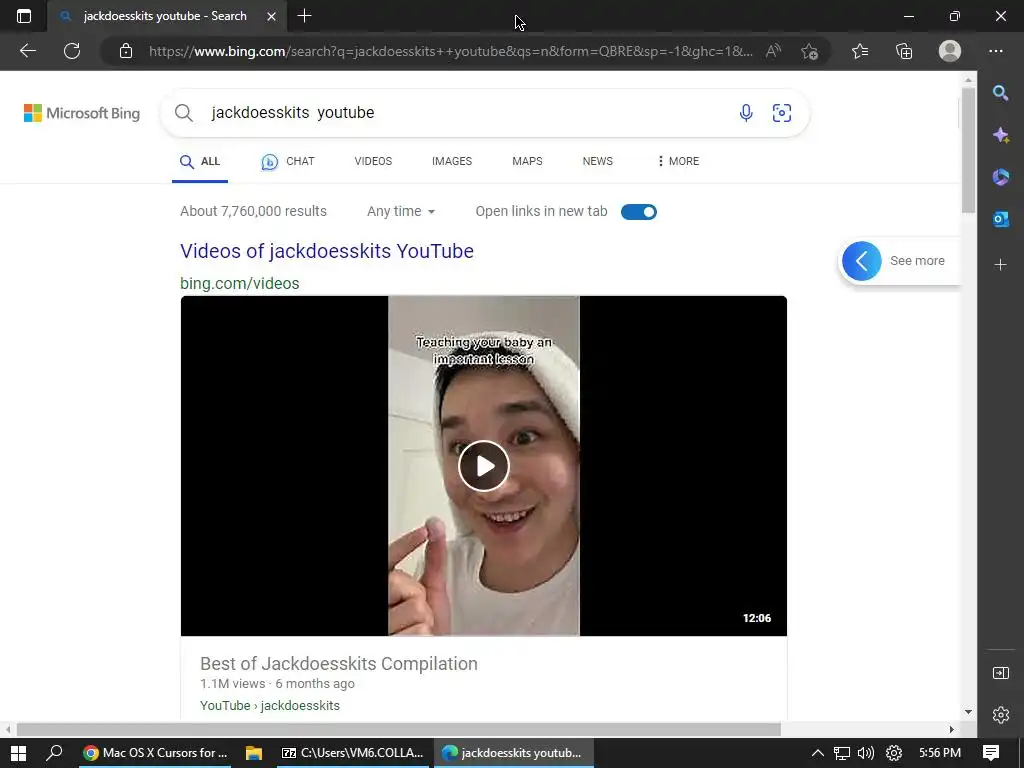Switch to the MAPS tab
The image size is (1024, 768).
point(527,161)
